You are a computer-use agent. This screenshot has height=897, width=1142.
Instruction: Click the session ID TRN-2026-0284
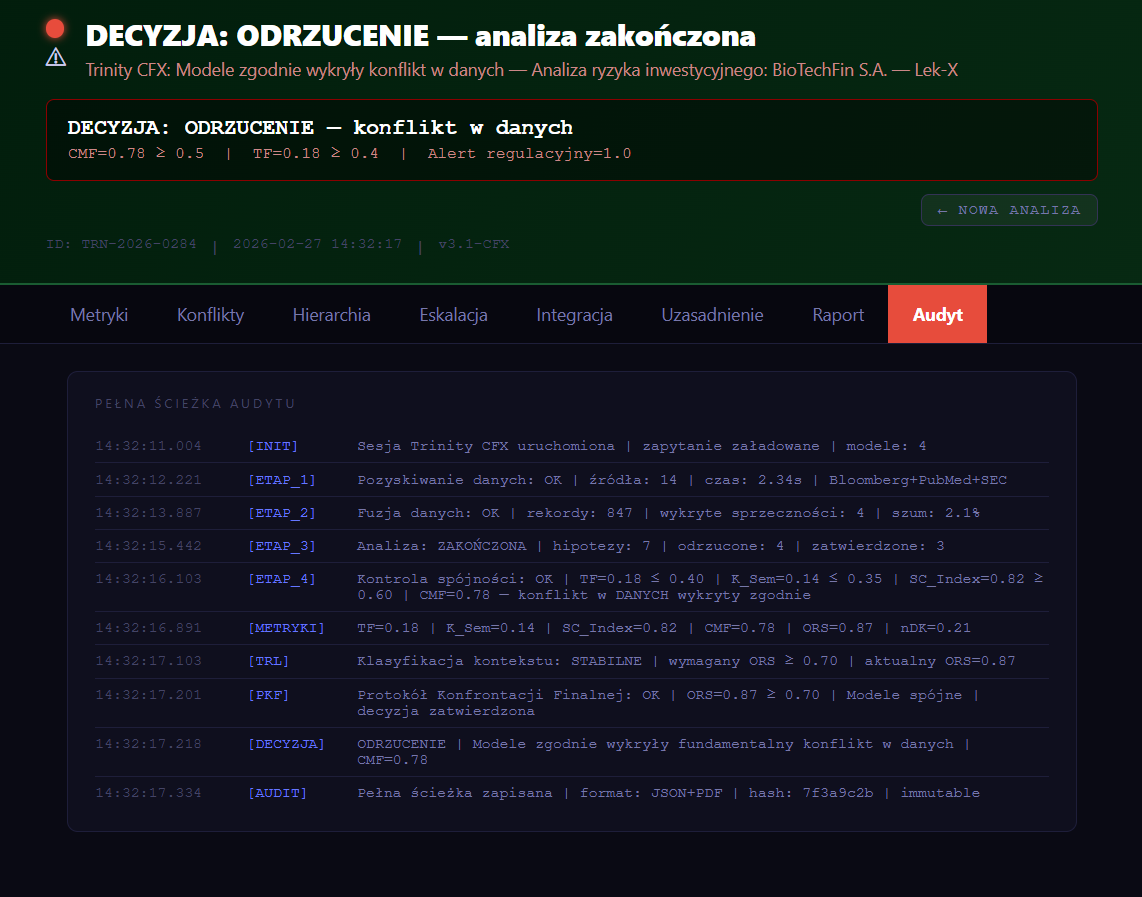[x=121, y=244]
